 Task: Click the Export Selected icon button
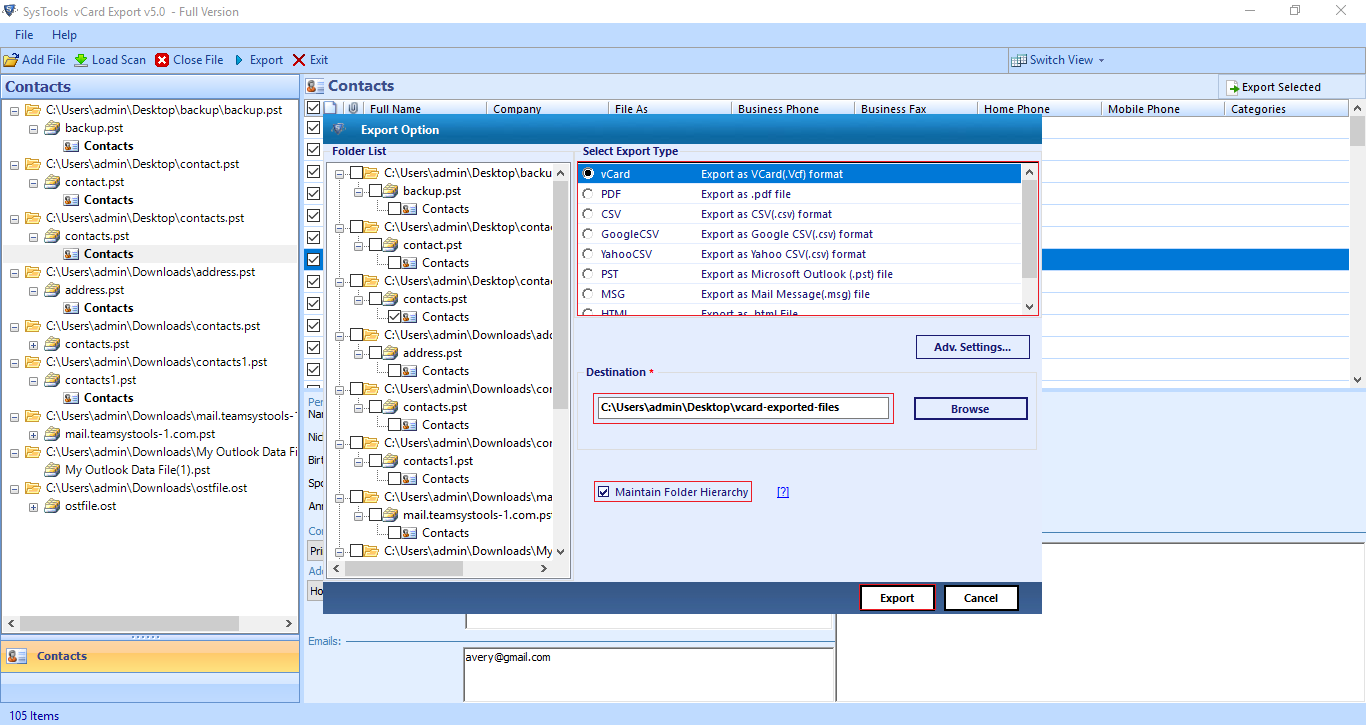[x=1234, y=88]
